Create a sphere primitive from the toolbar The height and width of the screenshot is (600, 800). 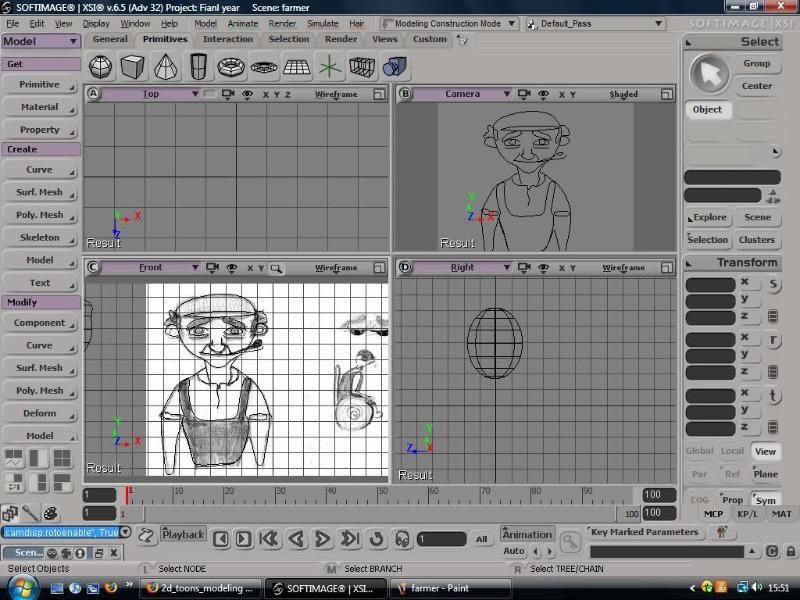click(100, 67)
